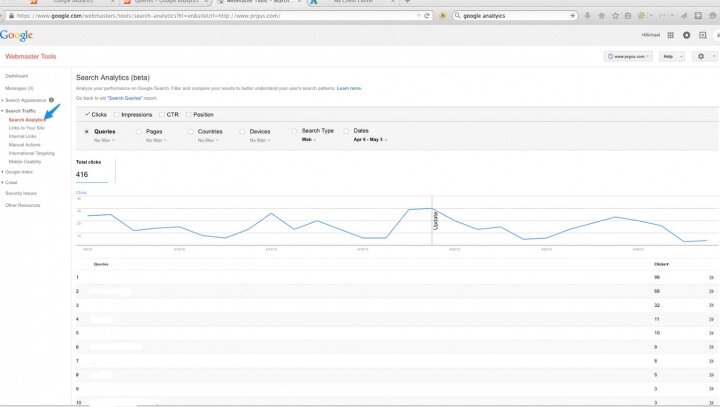Open the Webmaster Tools settings gear

701,56
